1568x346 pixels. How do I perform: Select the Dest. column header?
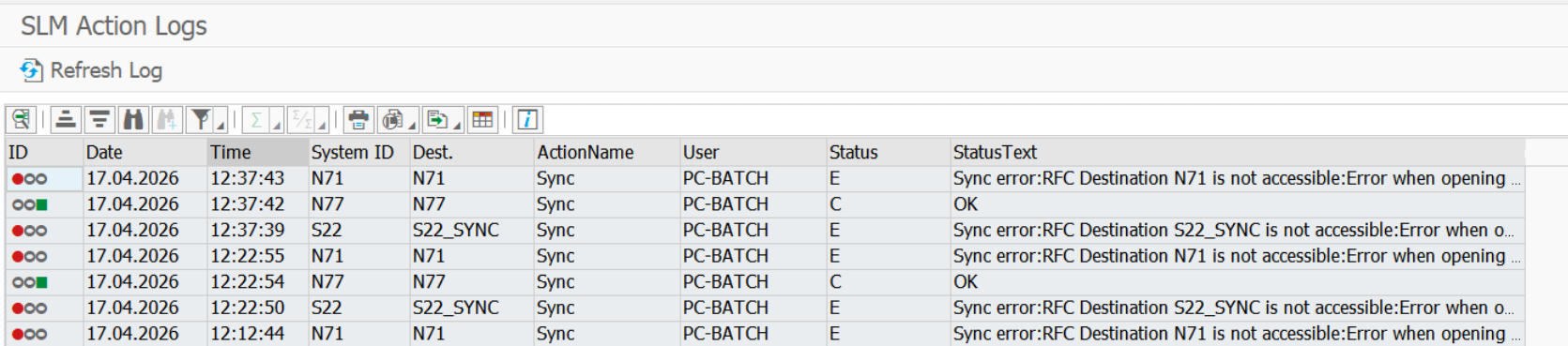click(x=472, y=152)
